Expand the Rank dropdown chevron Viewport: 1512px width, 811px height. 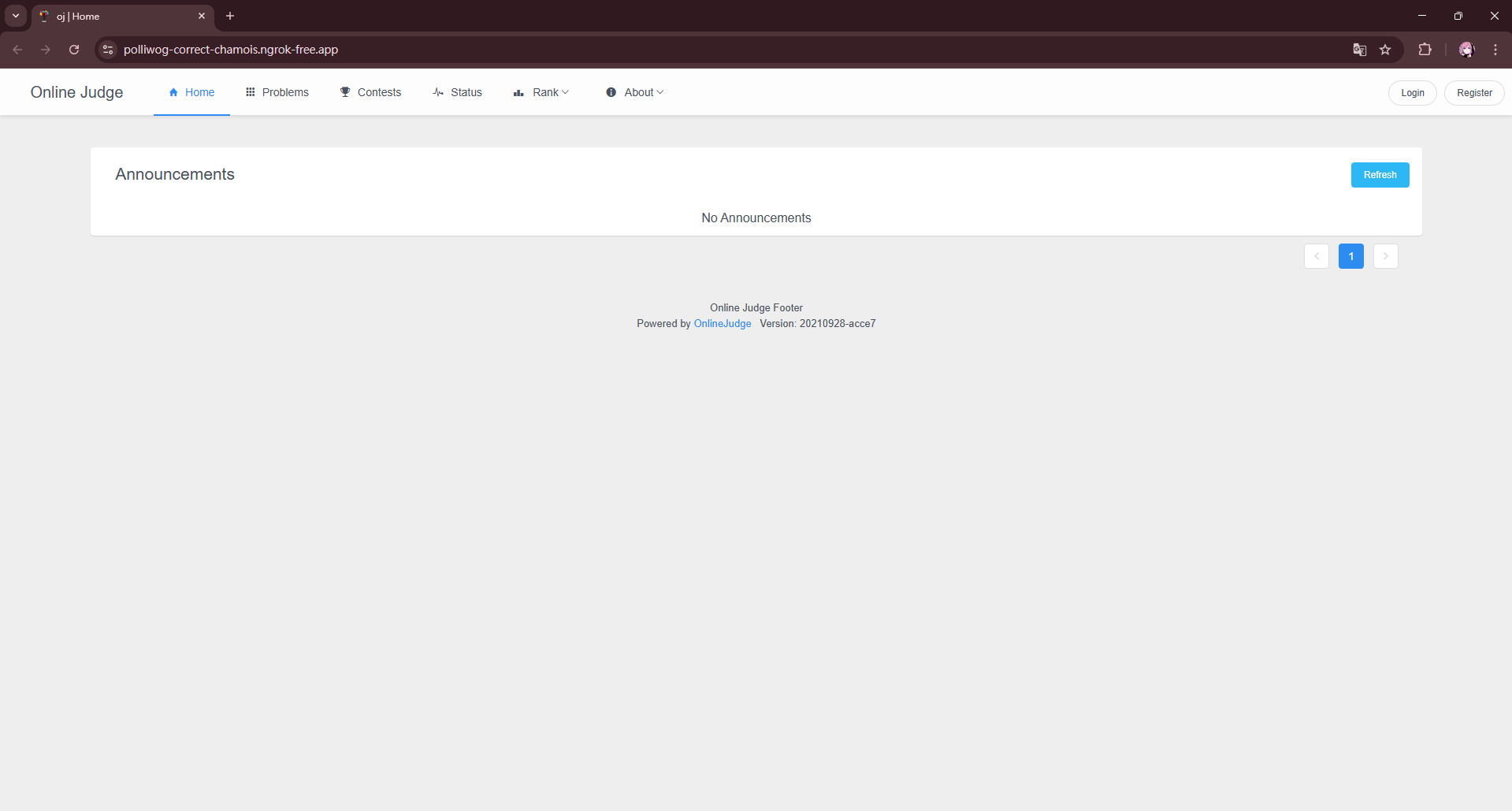(565, 92)
